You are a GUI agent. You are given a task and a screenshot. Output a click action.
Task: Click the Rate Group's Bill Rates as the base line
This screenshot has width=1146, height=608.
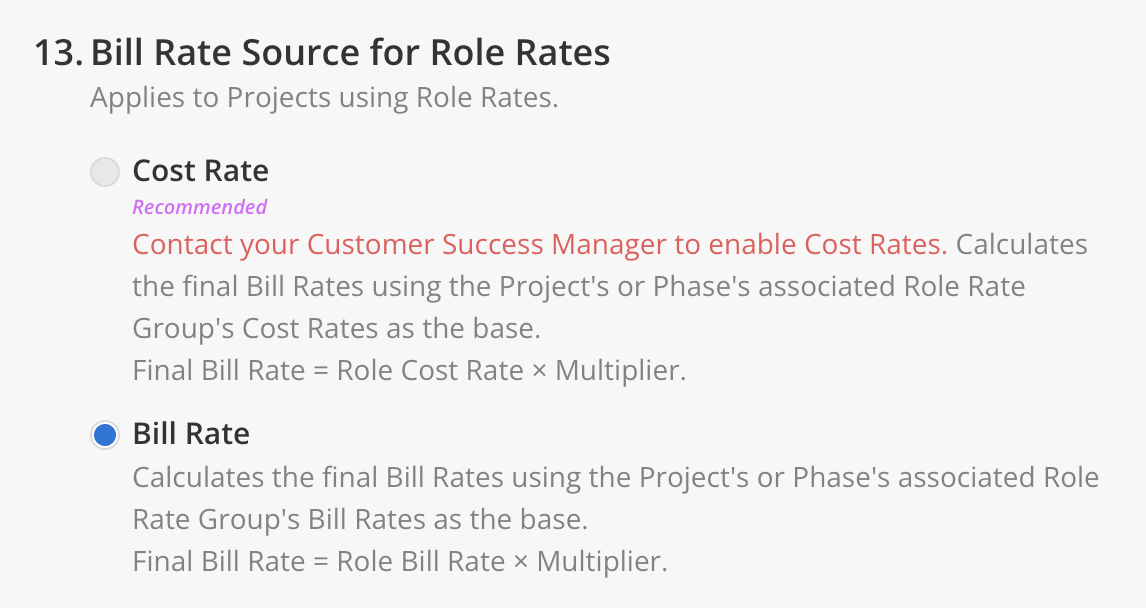[x=360, y=520]
